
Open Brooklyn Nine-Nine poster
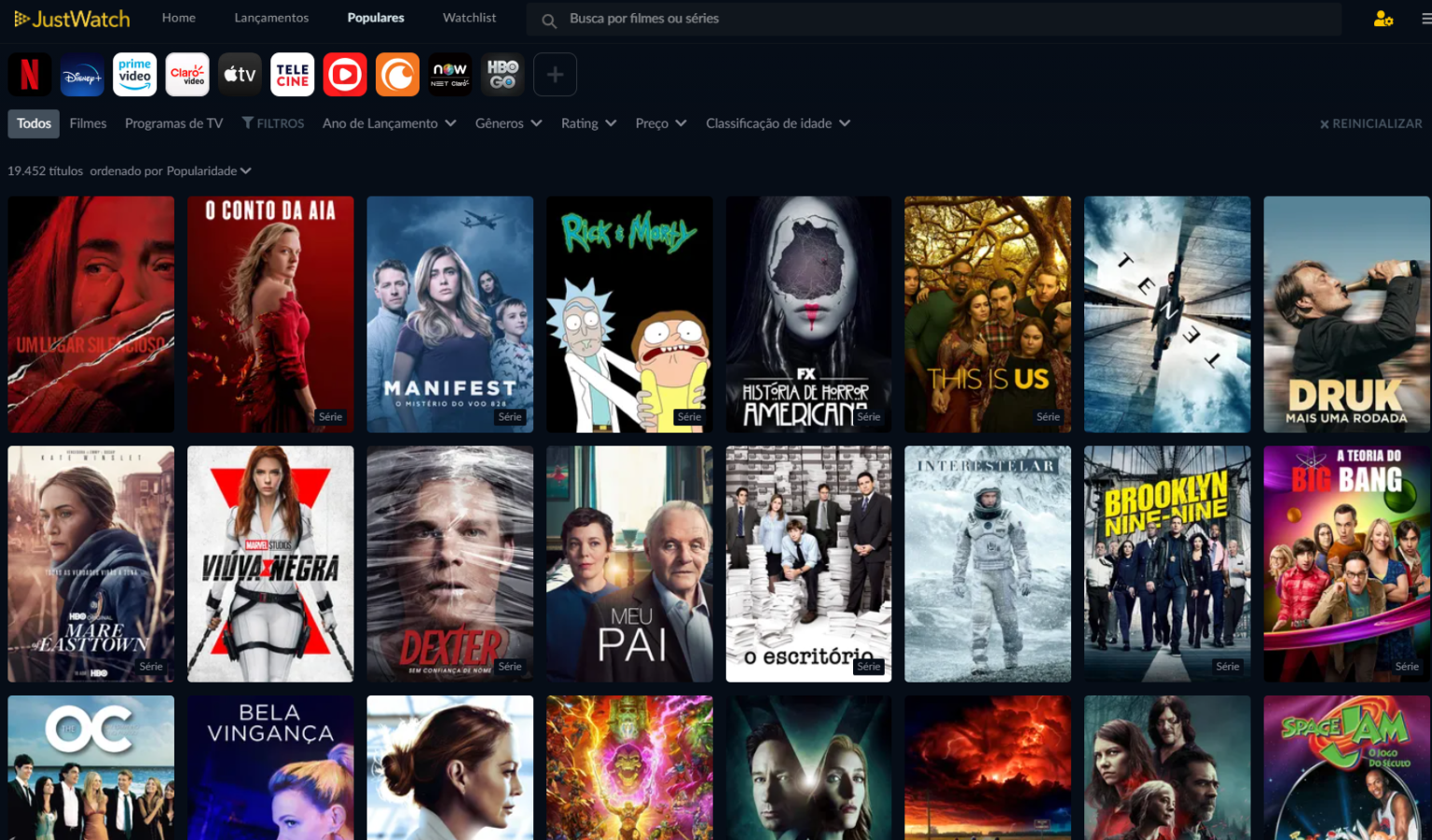tap(1167, 564)
